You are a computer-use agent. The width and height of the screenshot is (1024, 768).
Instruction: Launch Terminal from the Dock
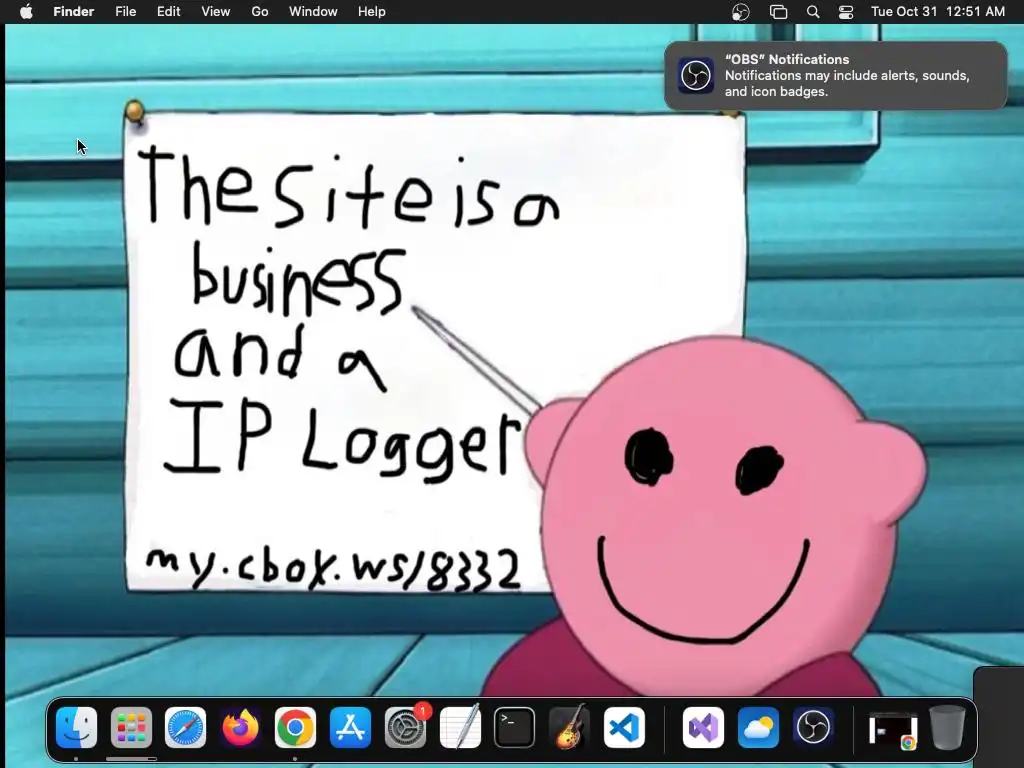(x=514, y=728)
